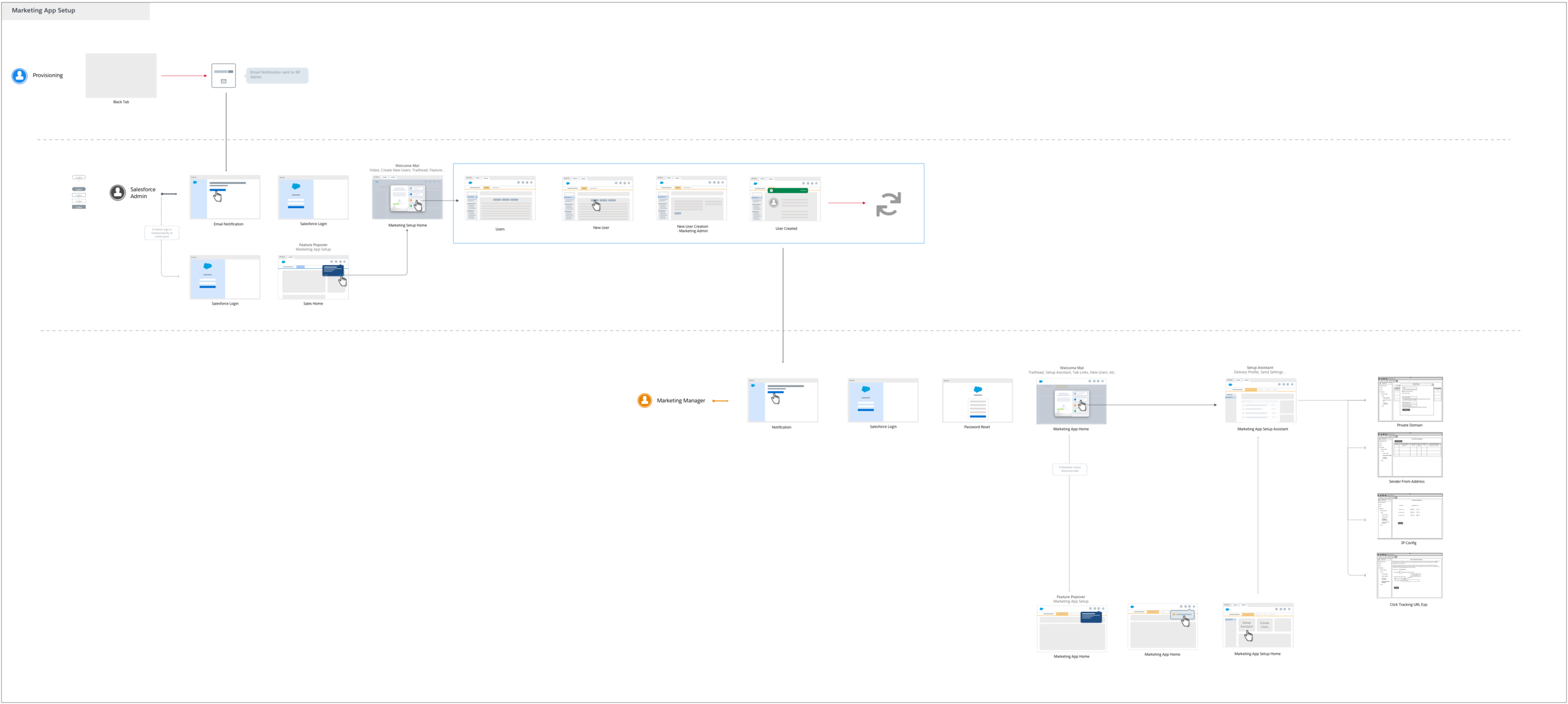1568x704 pixels.
Task: Select the Email Notification wireframe thumbnail
Action: point(225,197)
